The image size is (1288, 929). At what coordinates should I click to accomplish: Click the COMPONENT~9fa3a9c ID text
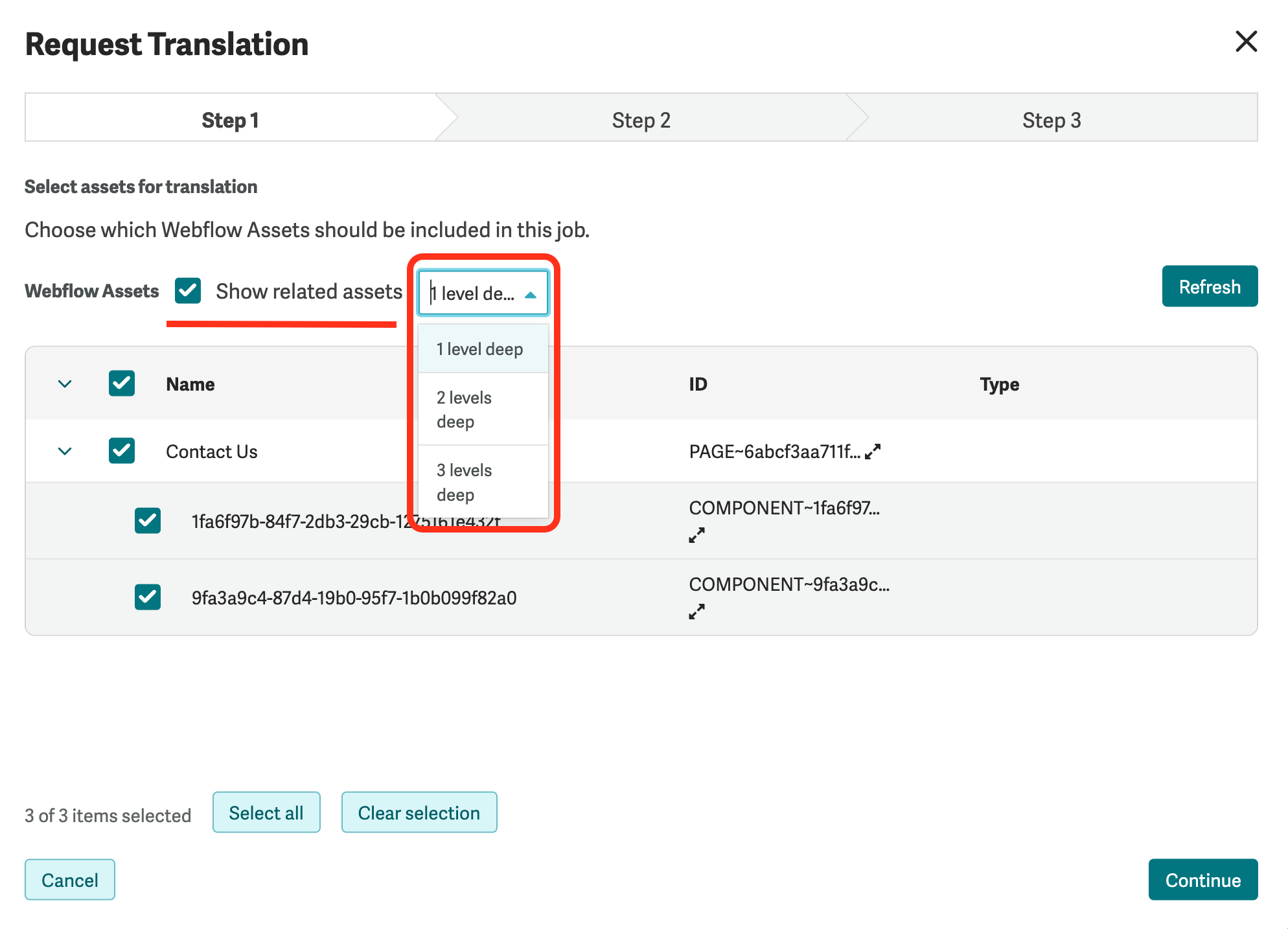pyautogui.click(x=789, y=584)
